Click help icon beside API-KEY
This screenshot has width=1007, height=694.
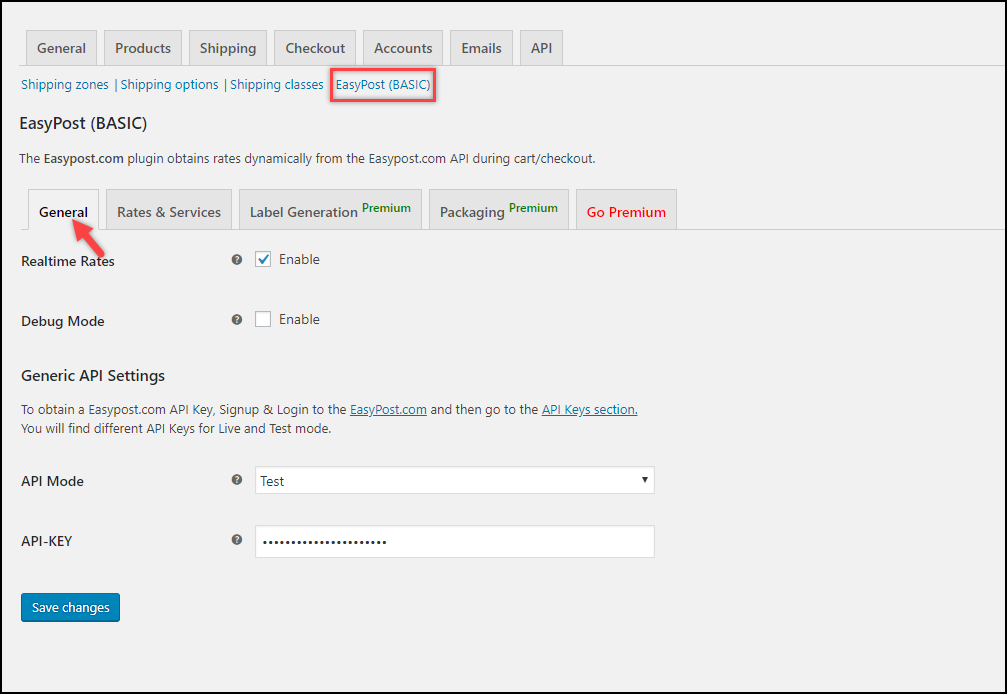coord(237,539)
